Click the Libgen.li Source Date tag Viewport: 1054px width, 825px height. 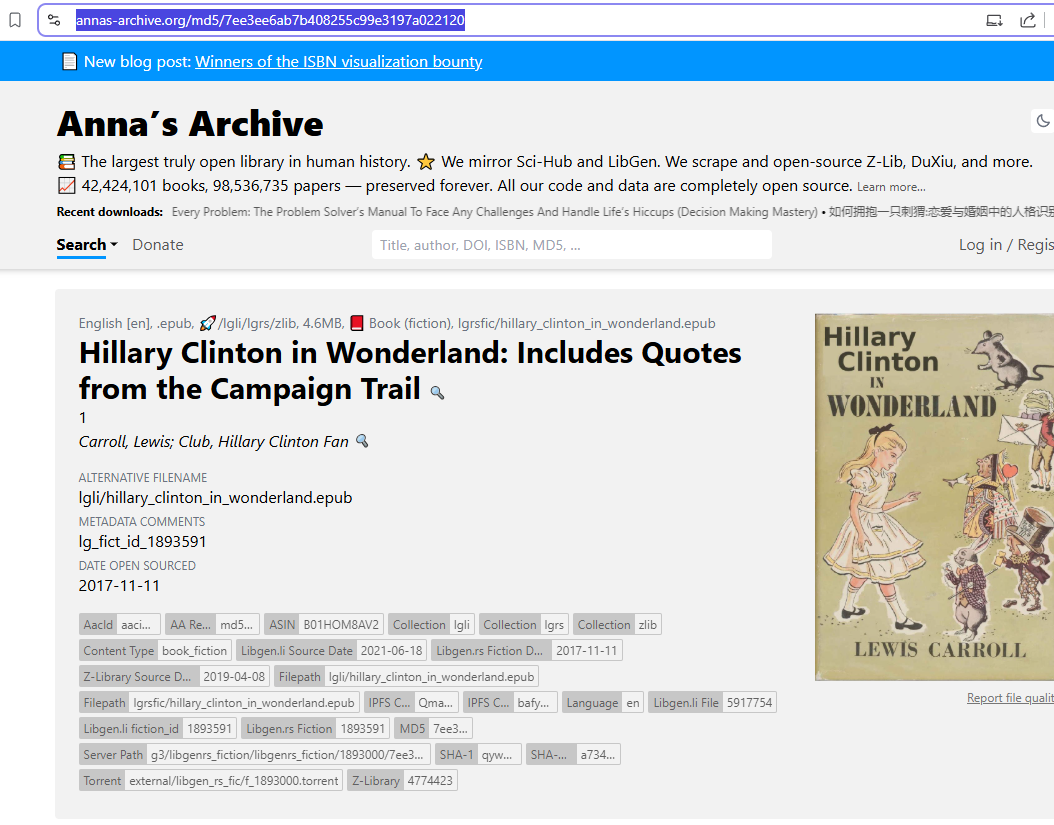(332, 651)
